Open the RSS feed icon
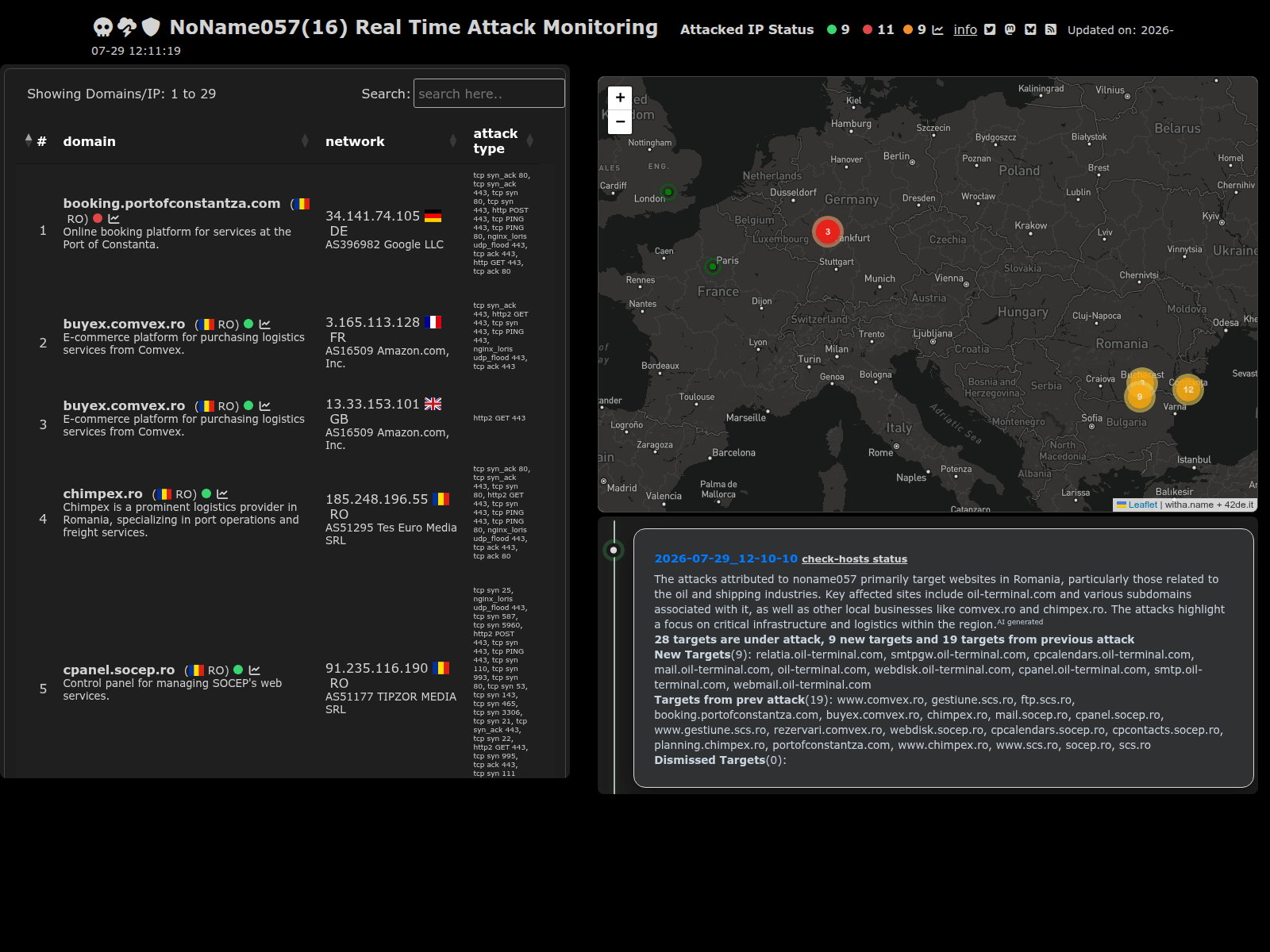Viewport: 1270px width, 952px height. 1050,30
